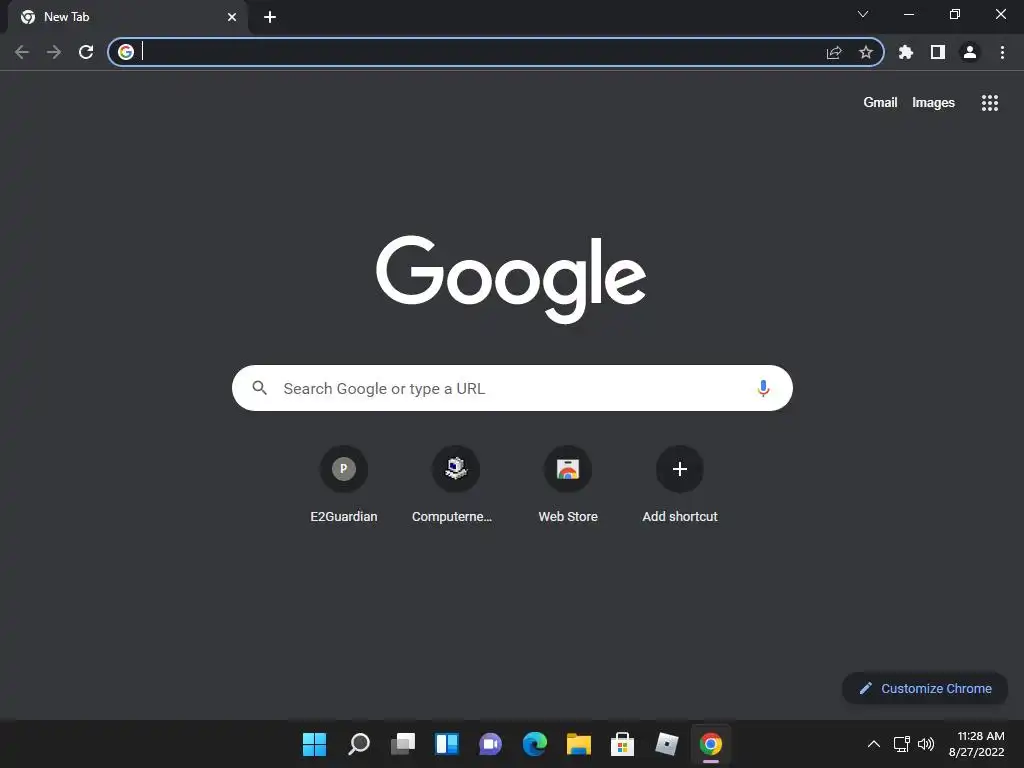Screen dimensions: 1024x768
Task: Open the Google apps grid
Action: point(989,103)
